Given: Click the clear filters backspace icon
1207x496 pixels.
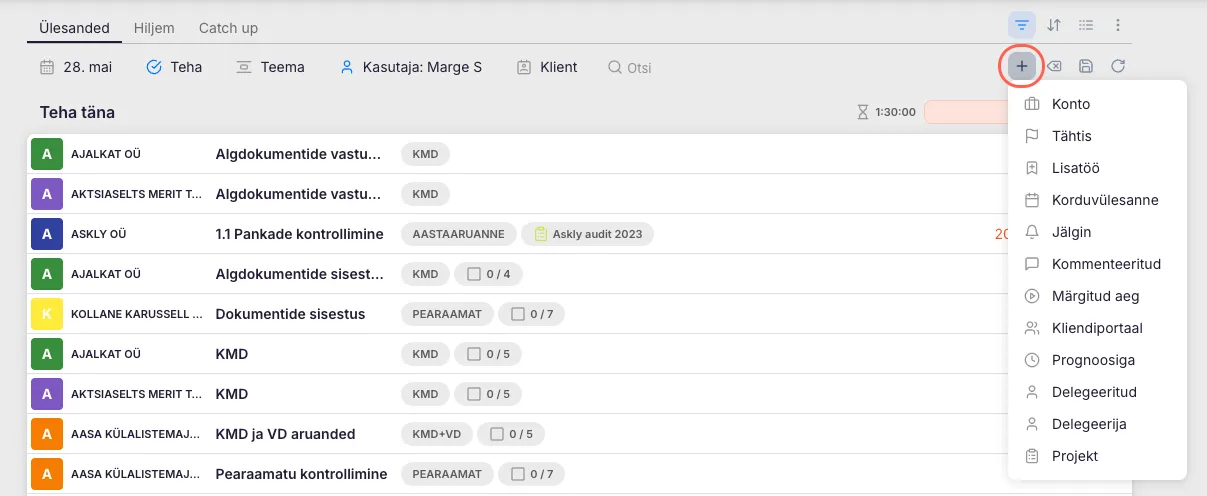Looking at the screenshot, I should tap(1054, 67).
